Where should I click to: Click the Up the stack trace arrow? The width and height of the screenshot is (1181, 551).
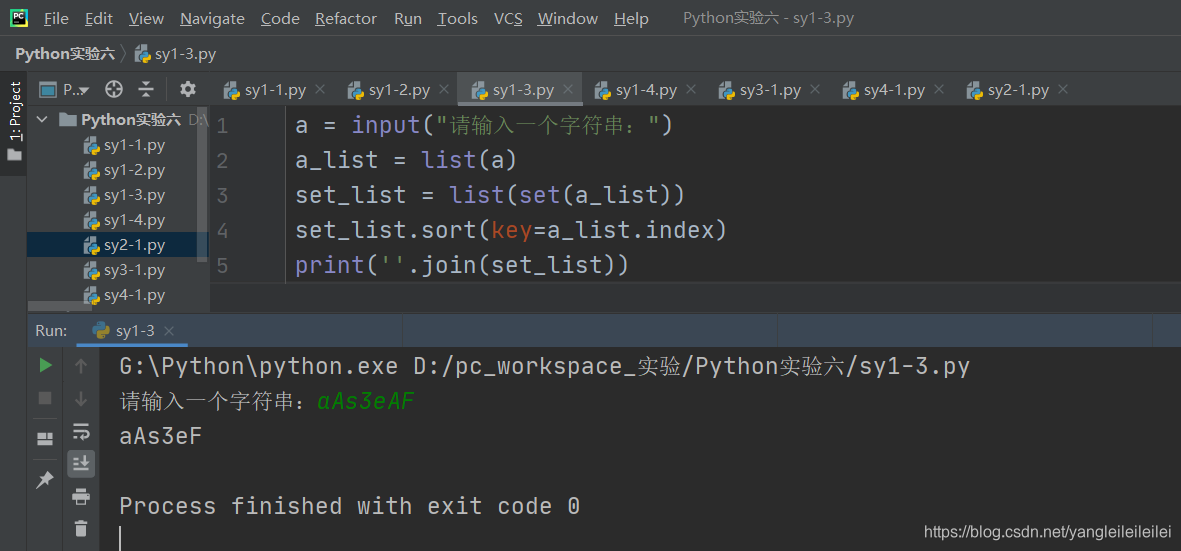click(81, 366)
